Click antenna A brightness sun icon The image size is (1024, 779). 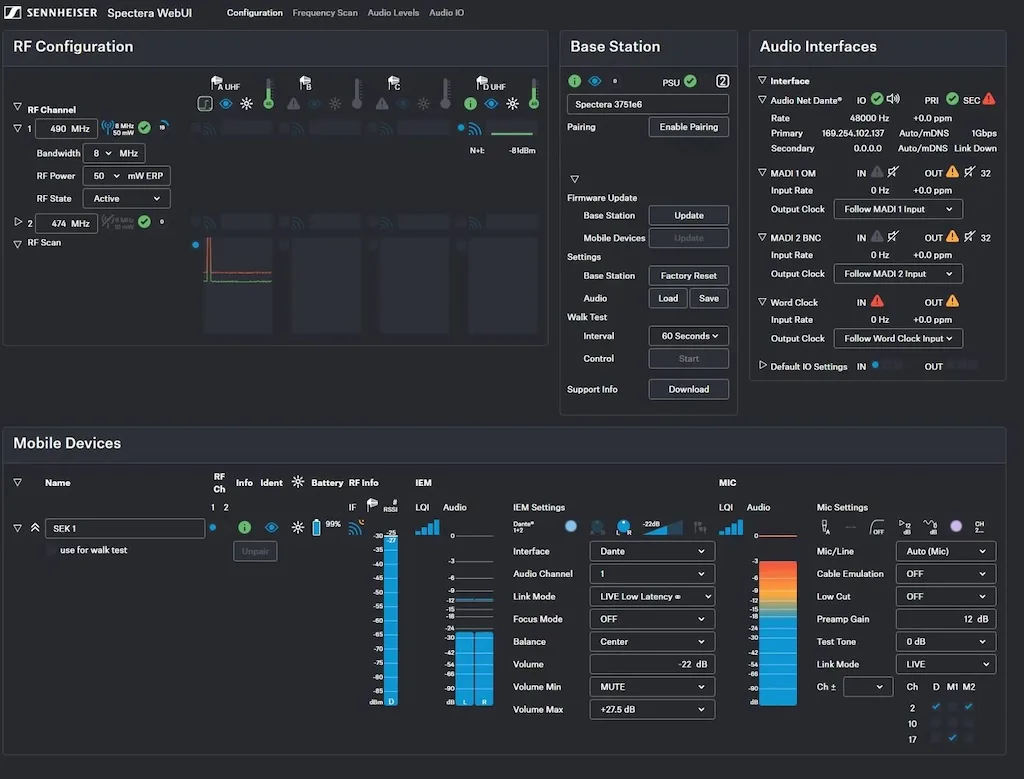pos(246,103)
